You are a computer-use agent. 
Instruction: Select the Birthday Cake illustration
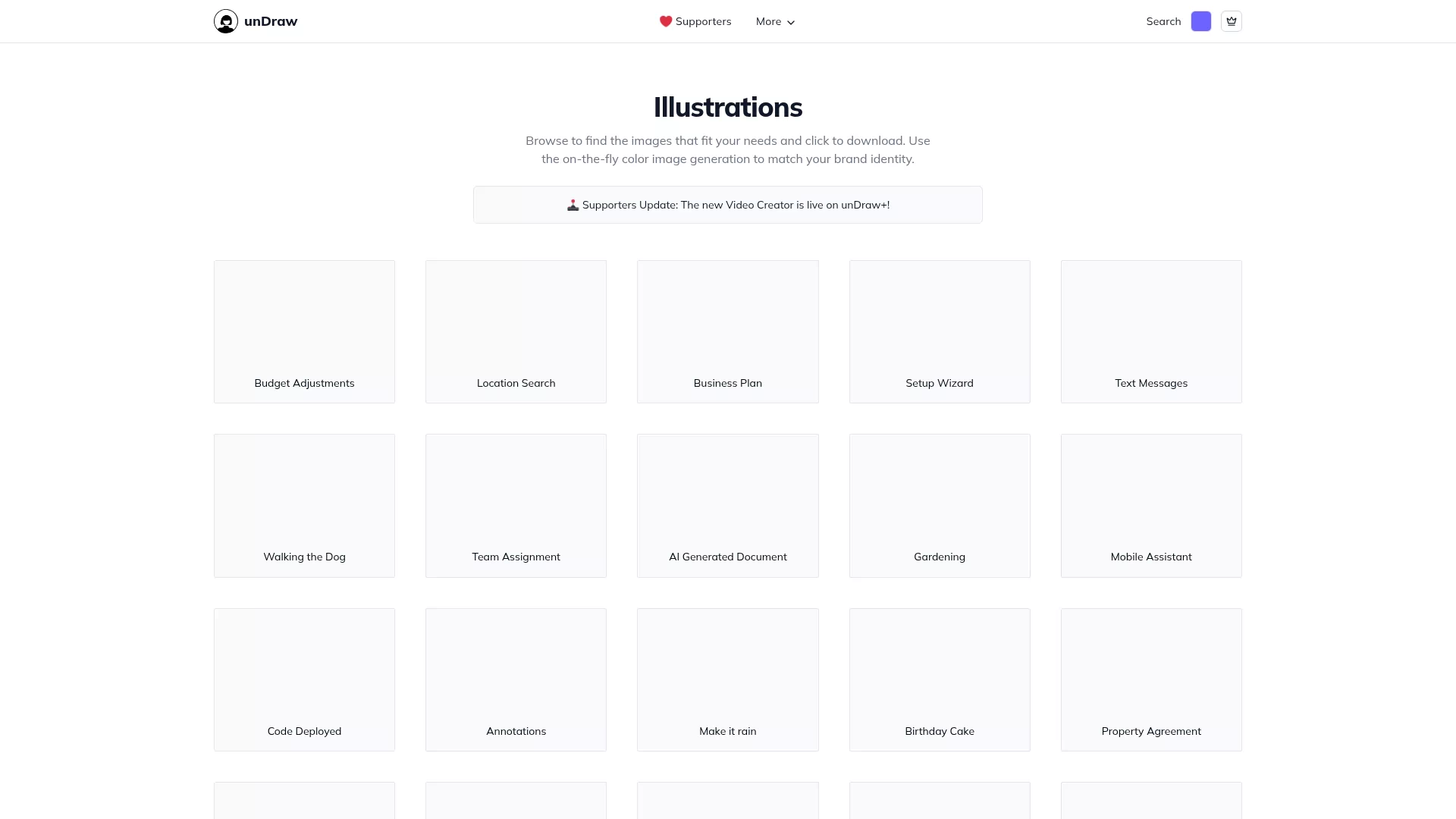pos(940,679)
